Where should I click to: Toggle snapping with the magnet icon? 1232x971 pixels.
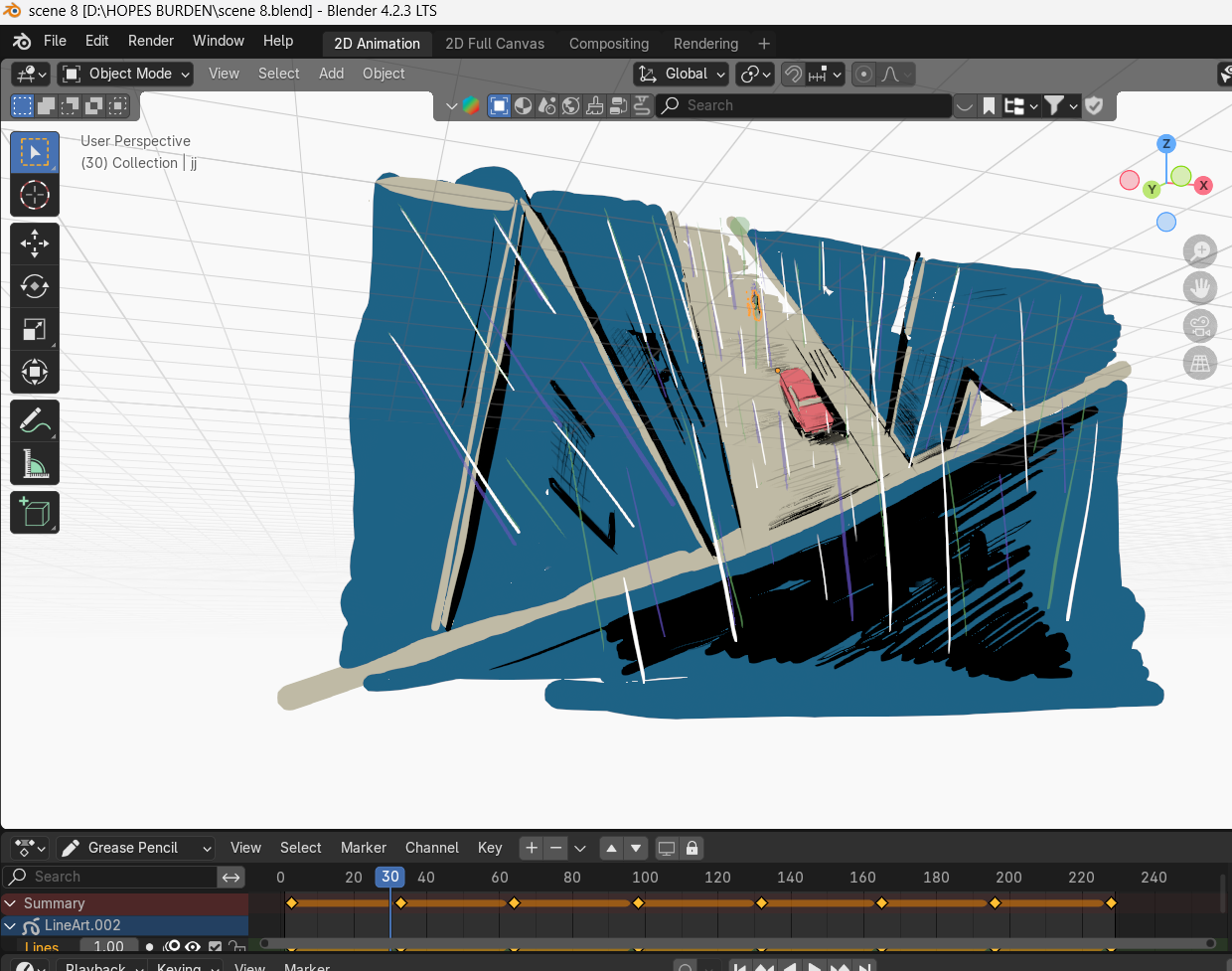[x=793, y=75]
